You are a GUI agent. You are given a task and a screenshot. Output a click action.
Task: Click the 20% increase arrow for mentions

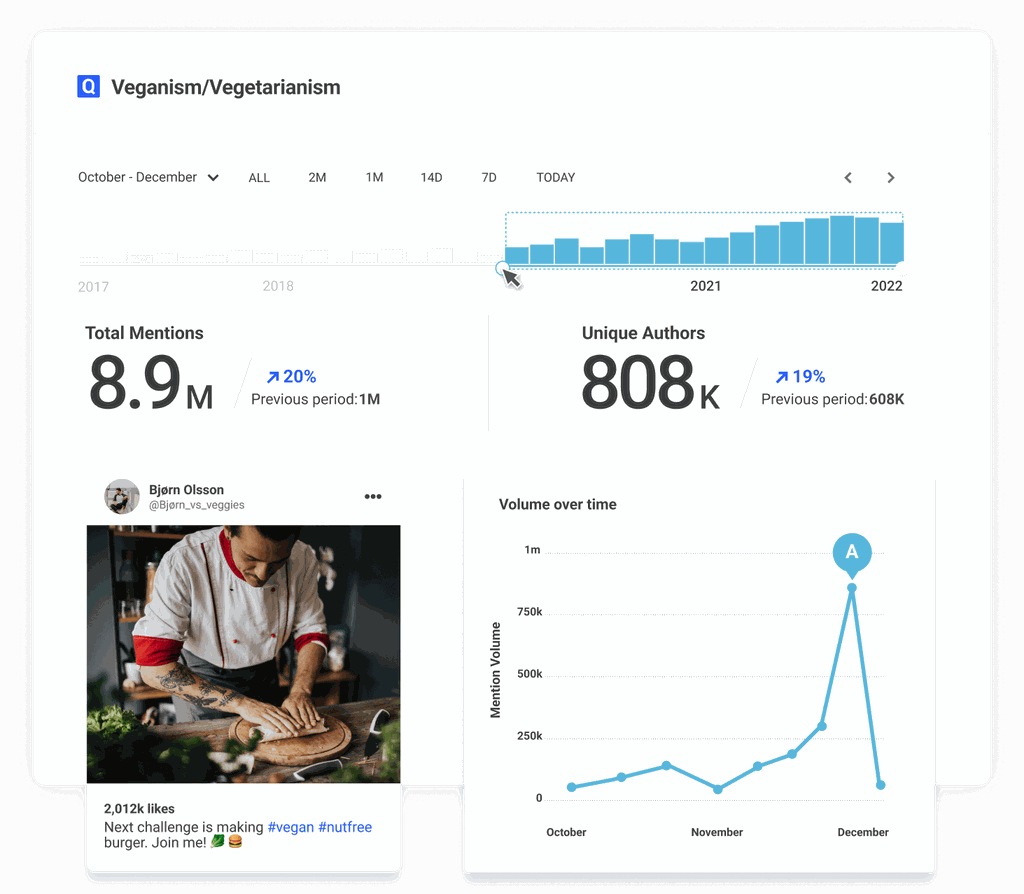coord(272,377)
